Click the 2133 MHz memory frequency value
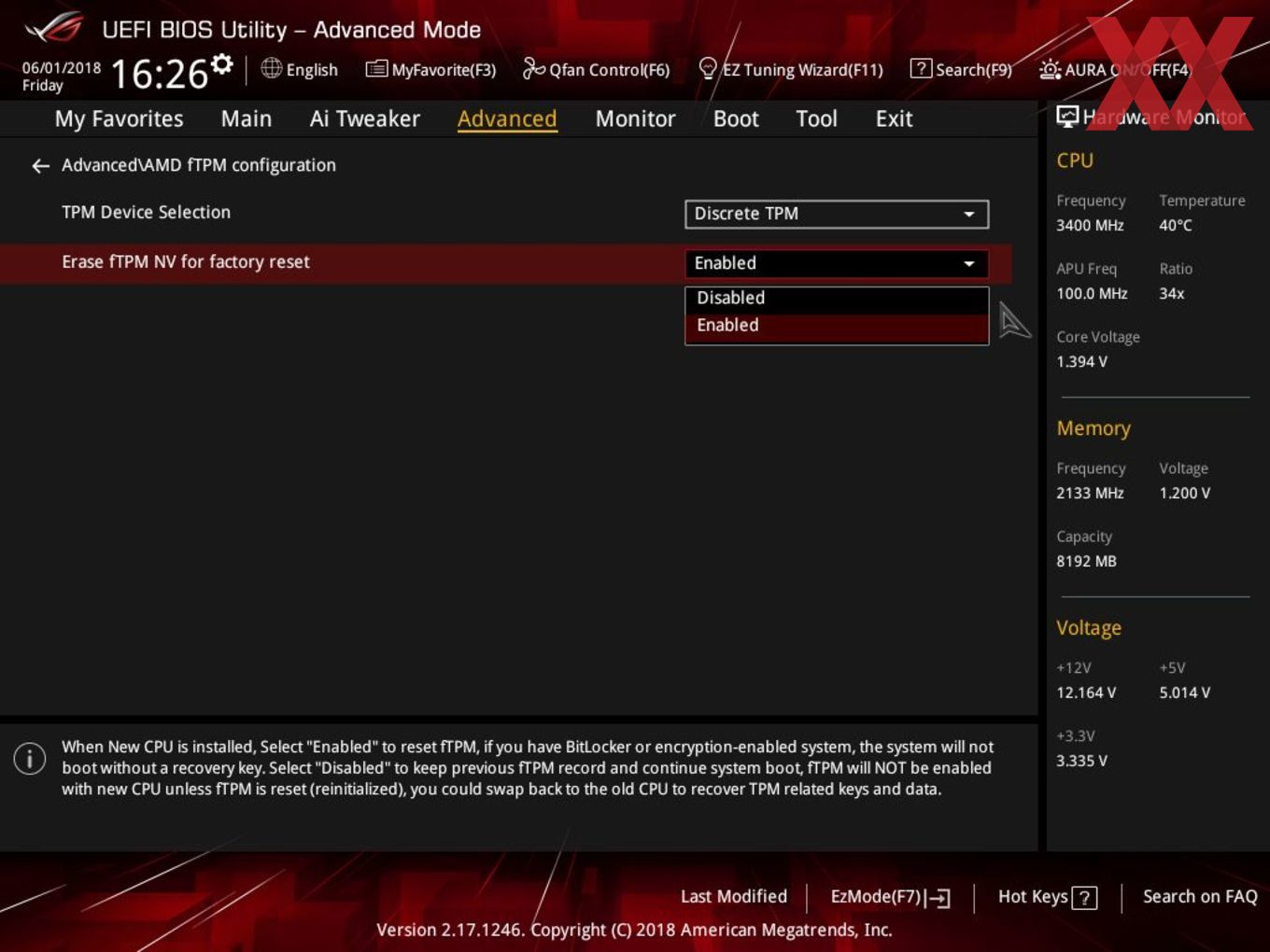Viewport: 1270px width, 952px height. click(1090, 494)
